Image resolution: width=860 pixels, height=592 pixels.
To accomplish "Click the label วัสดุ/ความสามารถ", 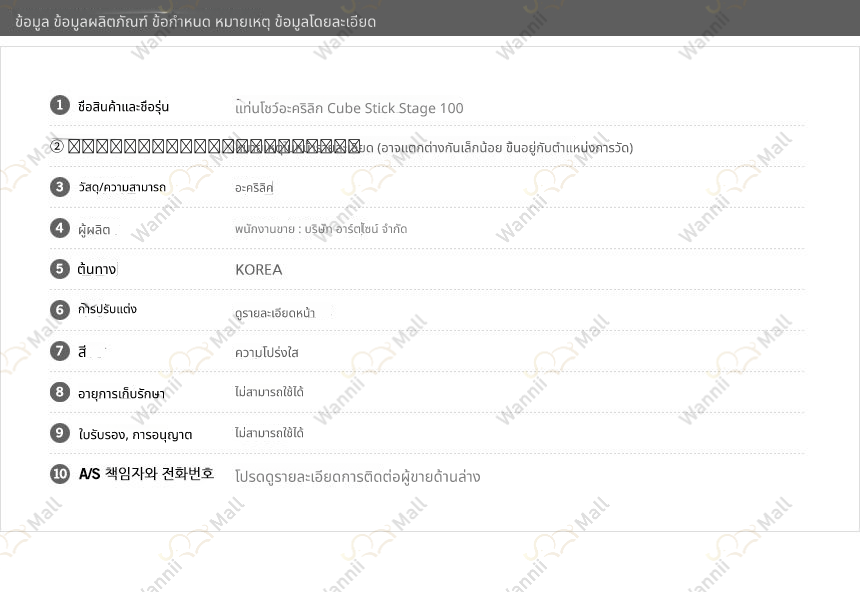I will pyautogui.click(x=122, y=187).
